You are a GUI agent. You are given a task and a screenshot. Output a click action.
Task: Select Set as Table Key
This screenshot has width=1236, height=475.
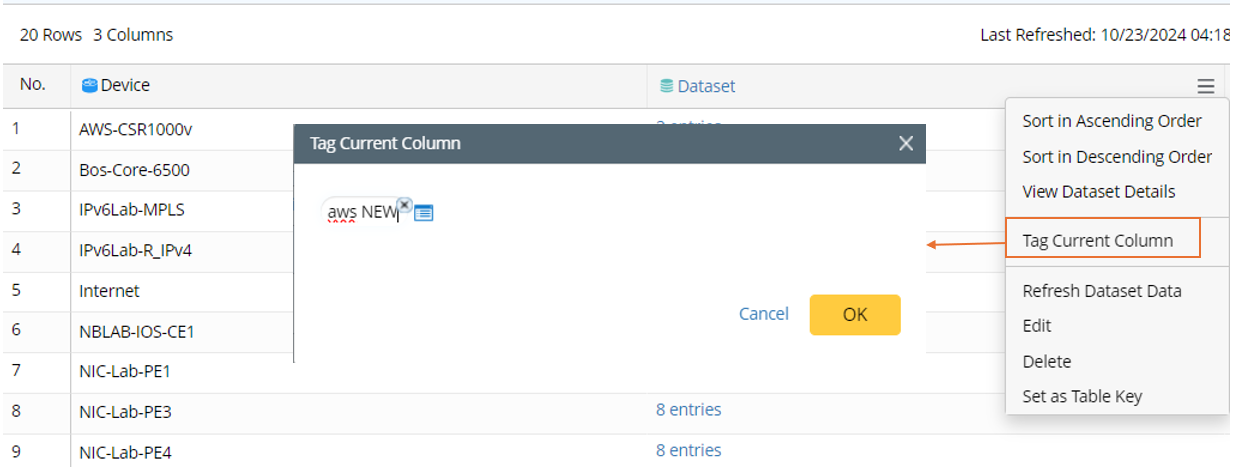(x=1081, y=396)
